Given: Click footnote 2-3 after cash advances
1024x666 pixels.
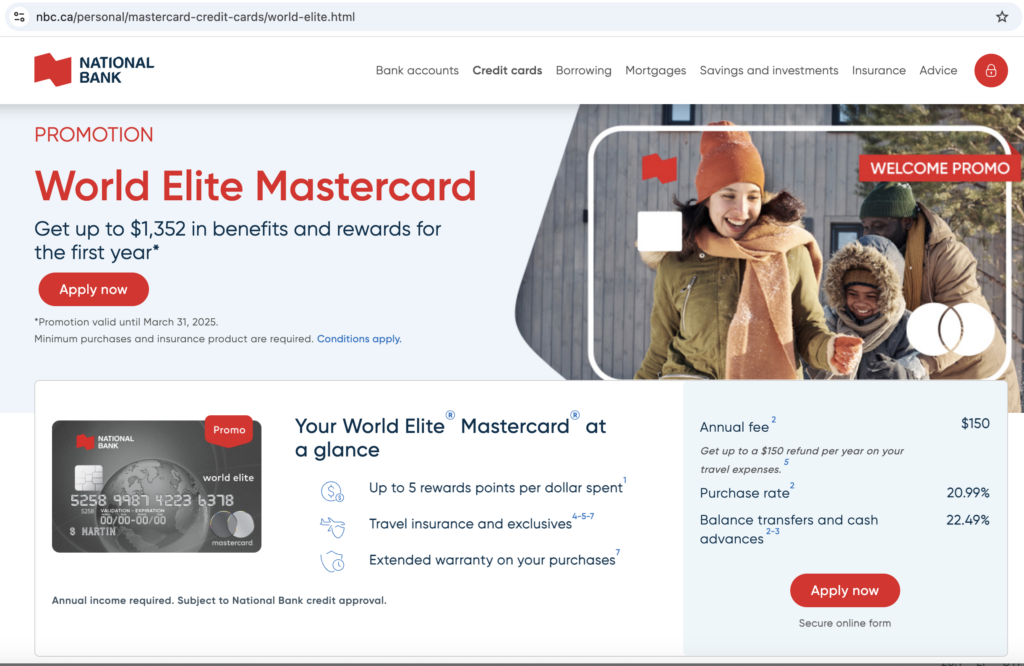Looking at the screenshot, I should pyautogui.click(x=773, y=531).
